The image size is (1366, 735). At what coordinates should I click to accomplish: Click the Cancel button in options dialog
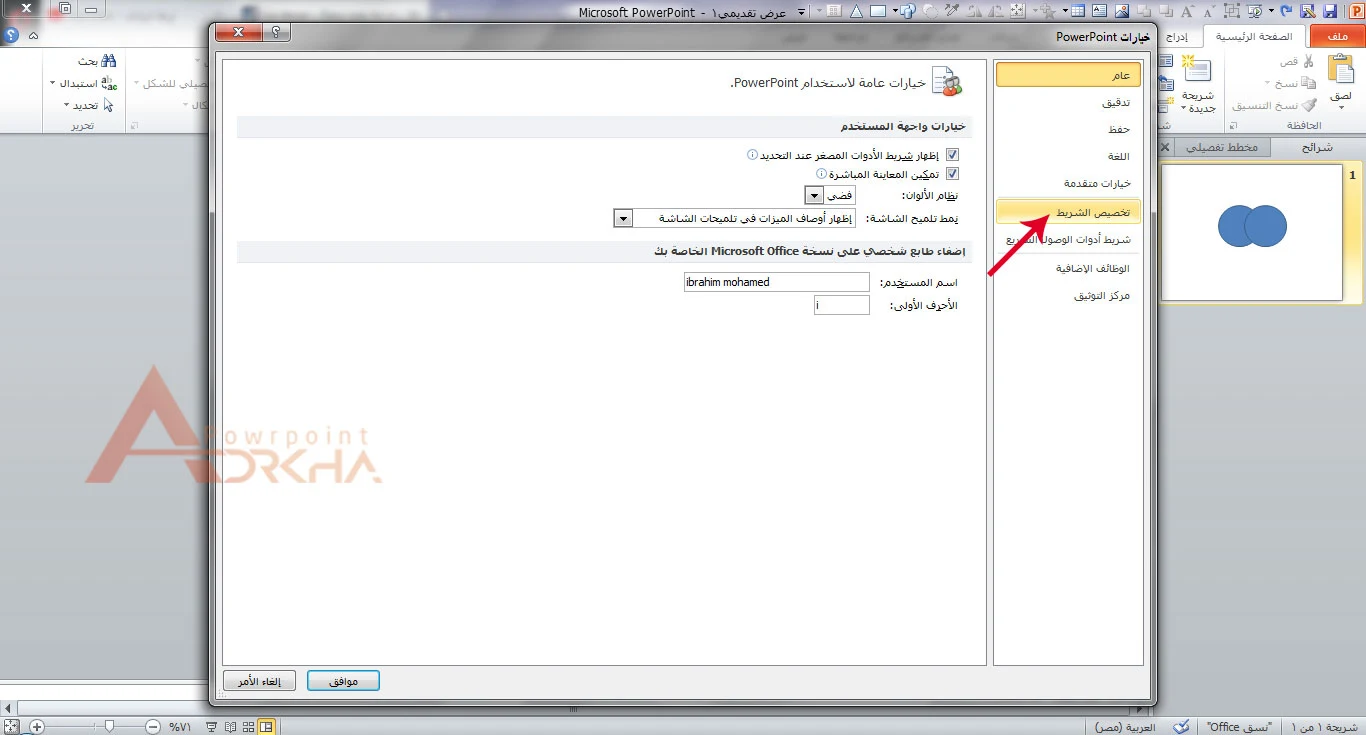pyautogui.click(x=259, y=681)
